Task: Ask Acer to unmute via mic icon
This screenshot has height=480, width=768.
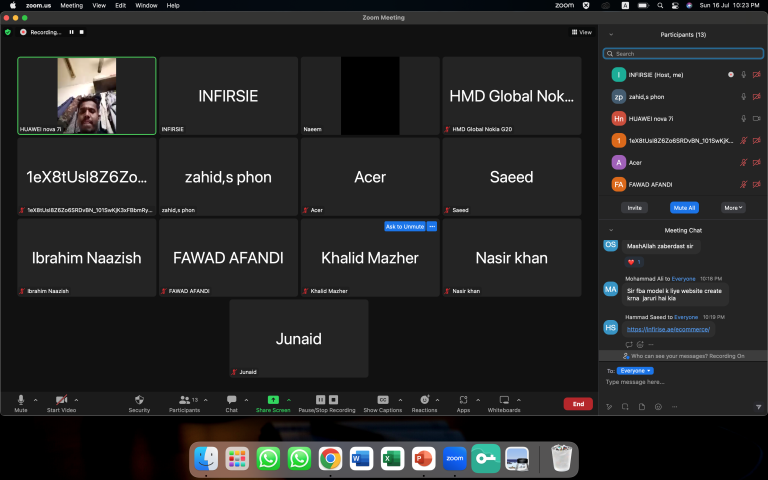Action: coord(744,163)
